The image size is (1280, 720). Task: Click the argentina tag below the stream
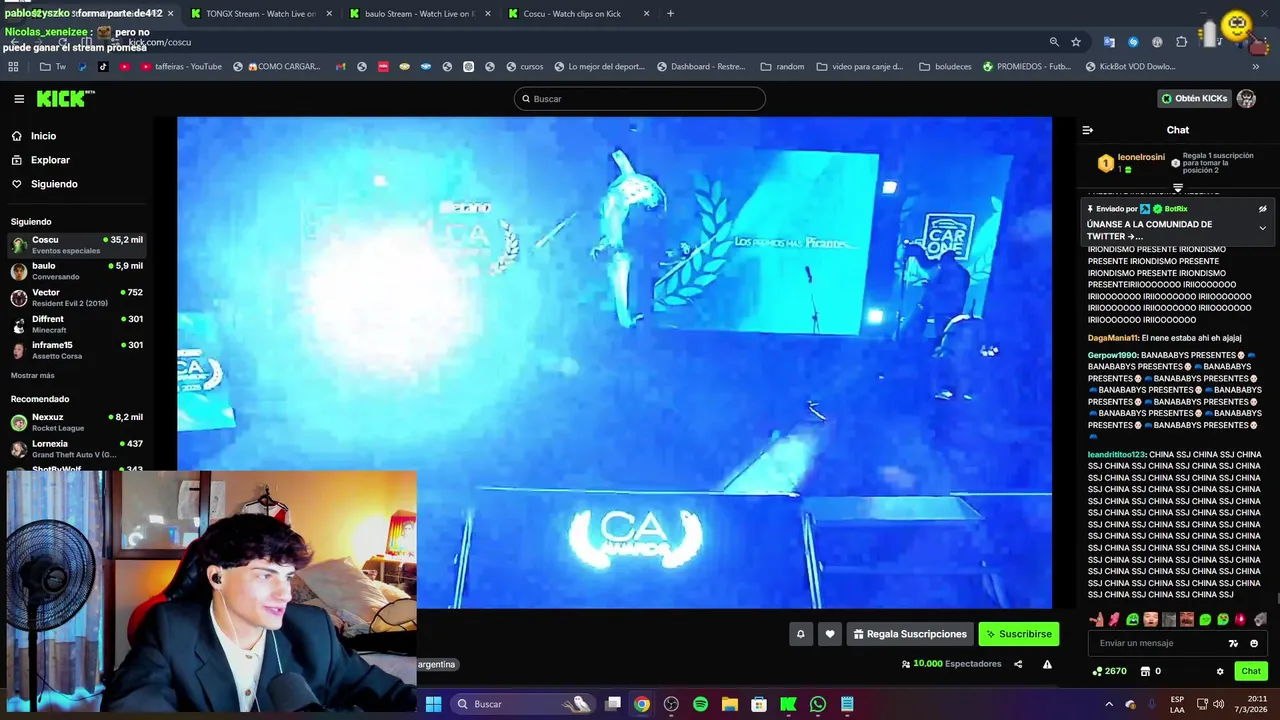436,664
